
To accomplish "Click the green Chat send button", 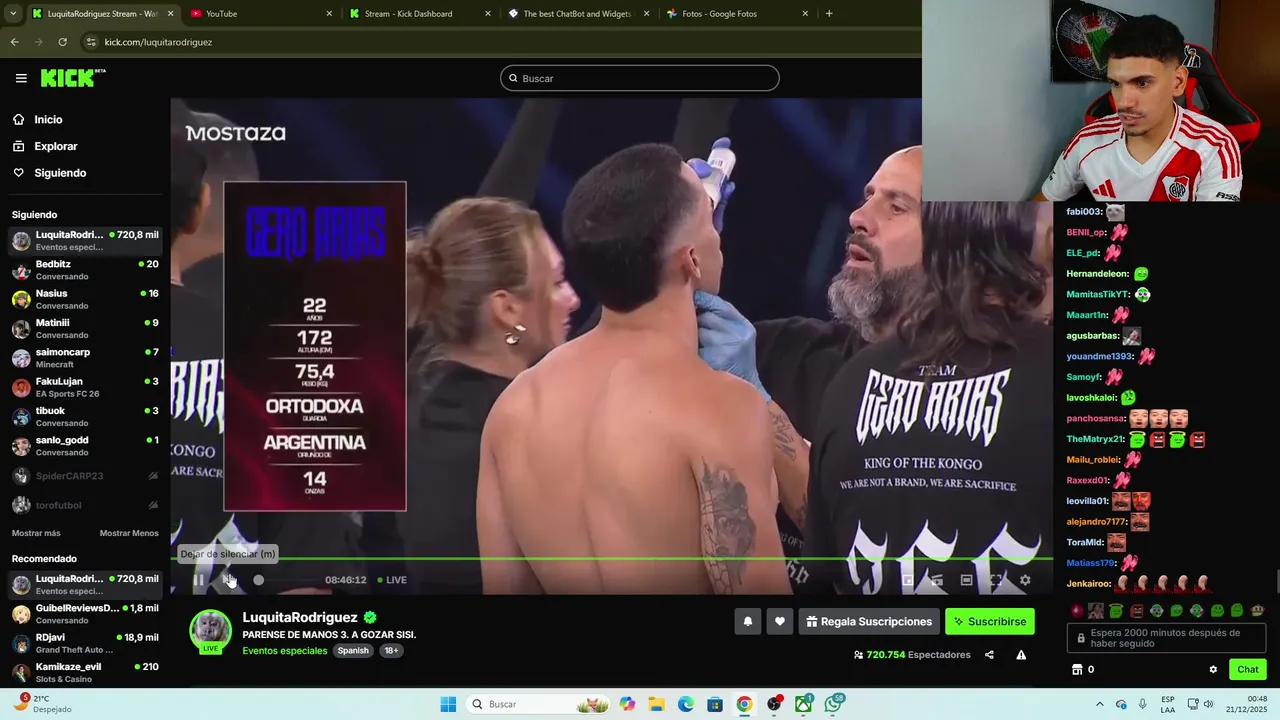I will click(1248, 670).
